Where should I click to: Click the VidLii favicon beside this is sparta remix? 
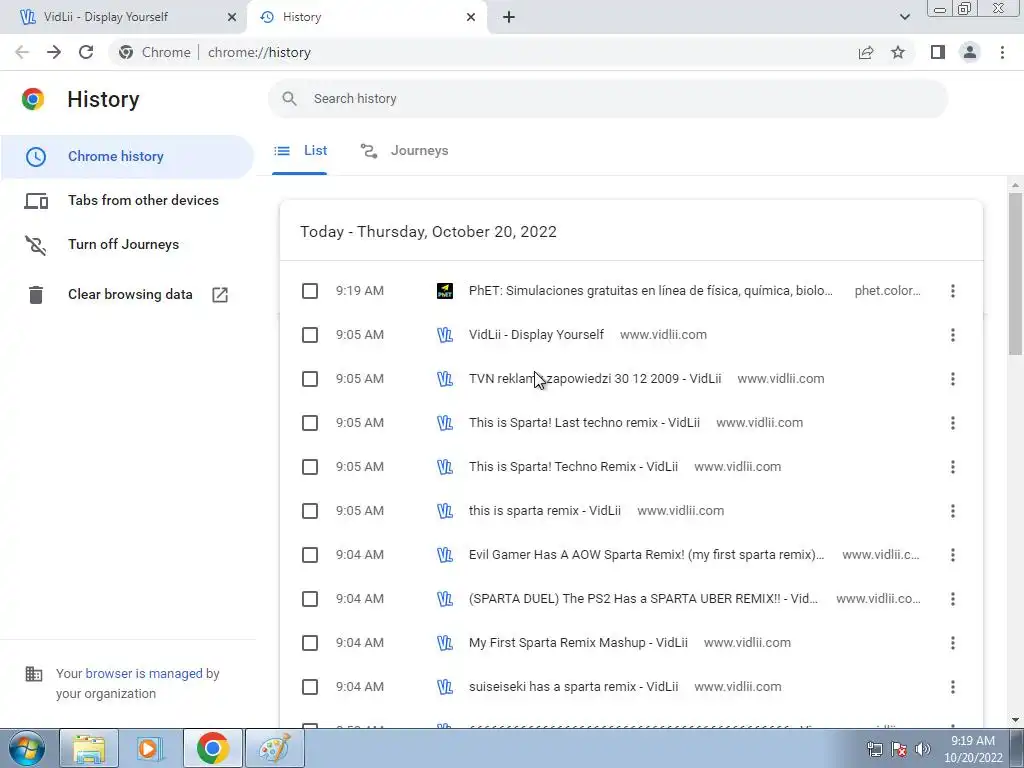tap(445, 511)
